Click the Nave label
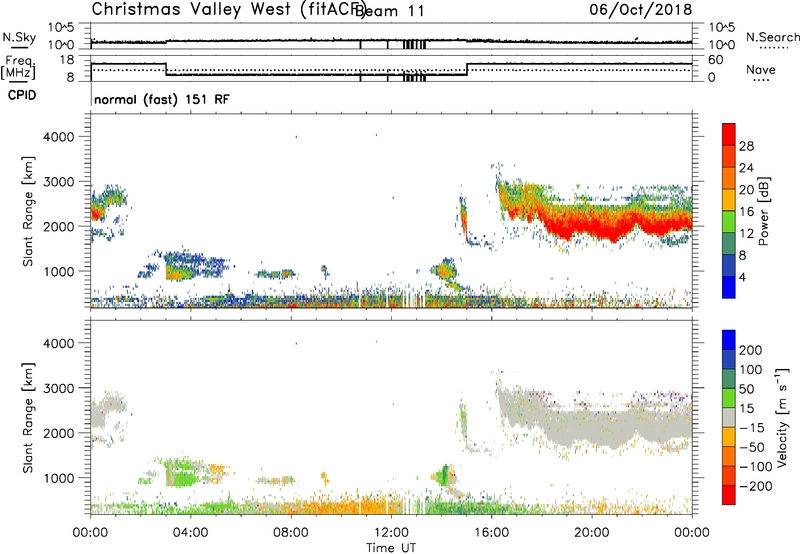 point(761,69)
